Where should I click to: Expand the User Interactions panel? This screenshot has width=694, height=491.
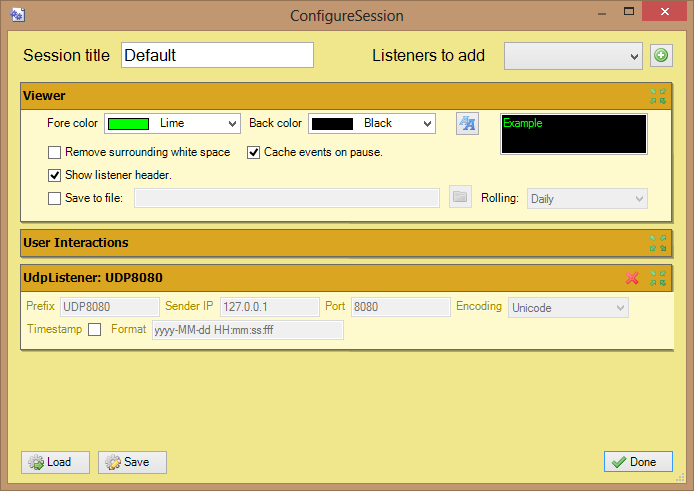[x=658, y=243]
